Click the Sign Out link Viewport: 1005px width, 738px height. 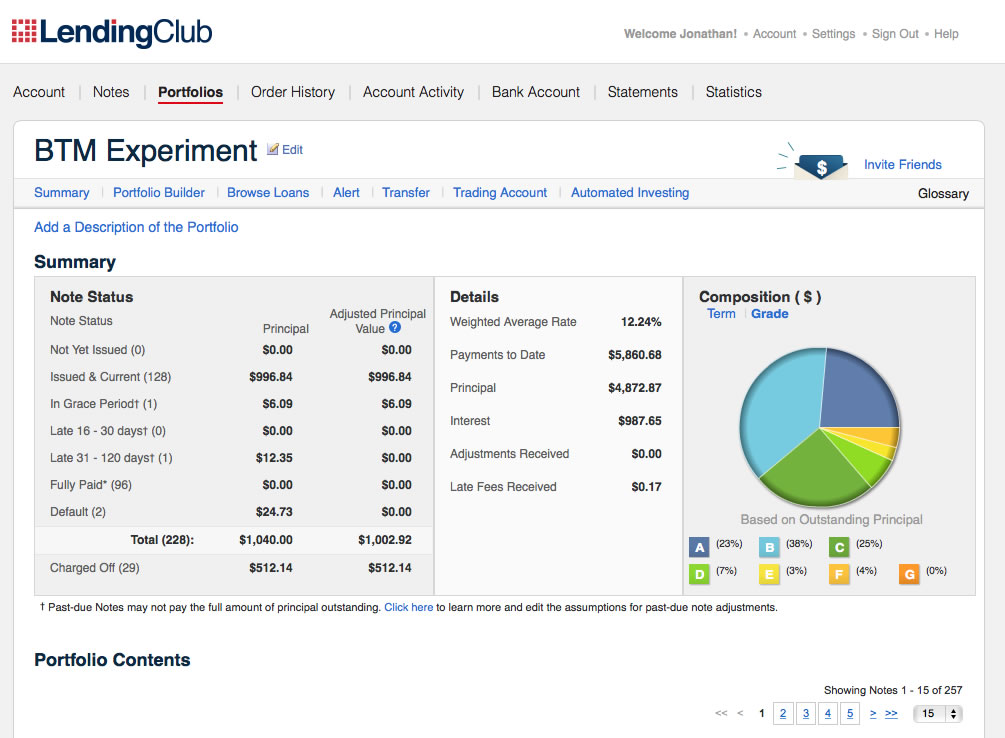pos(895,34)
